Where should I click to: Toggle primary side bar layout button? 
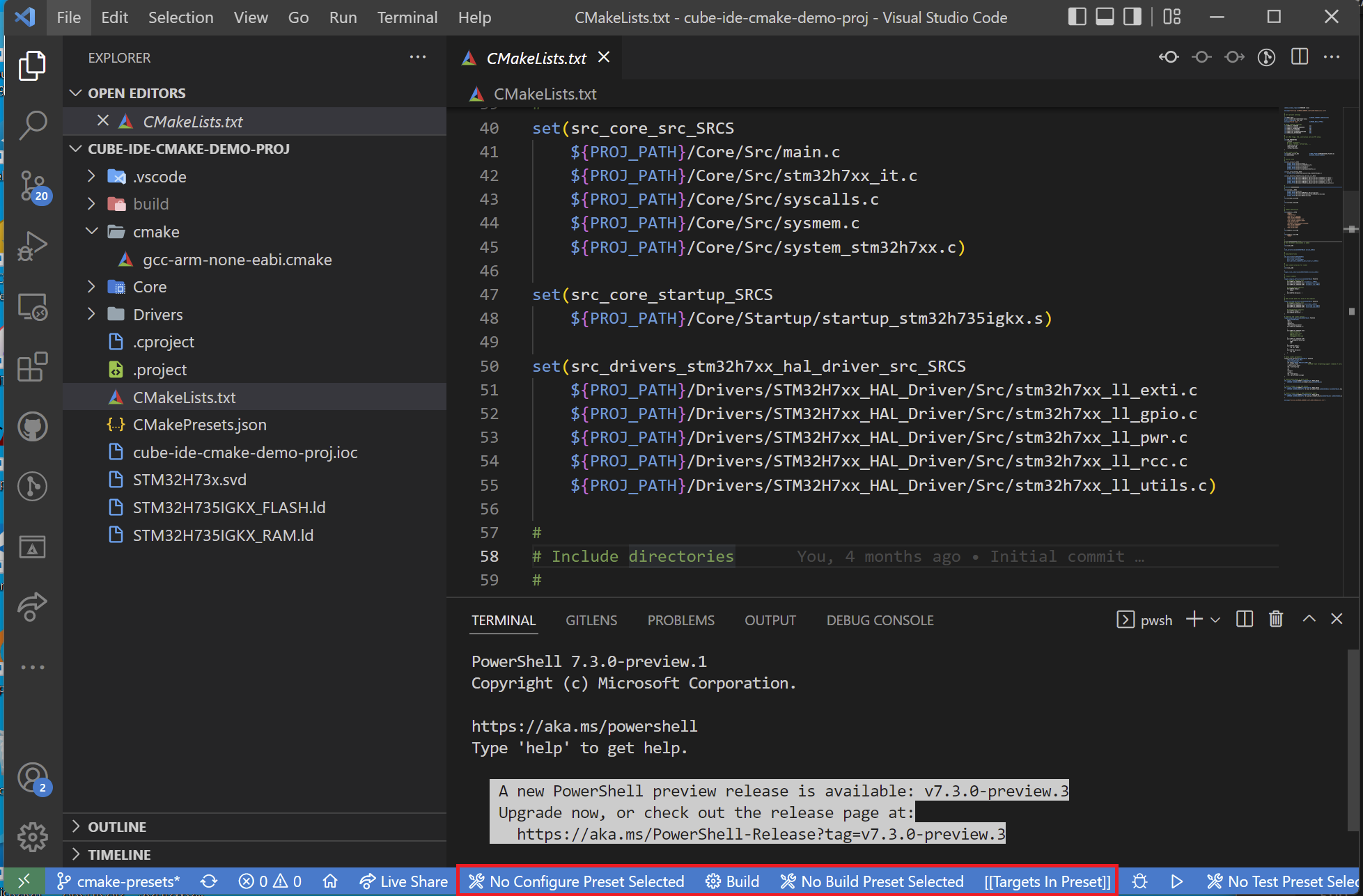1077,17
